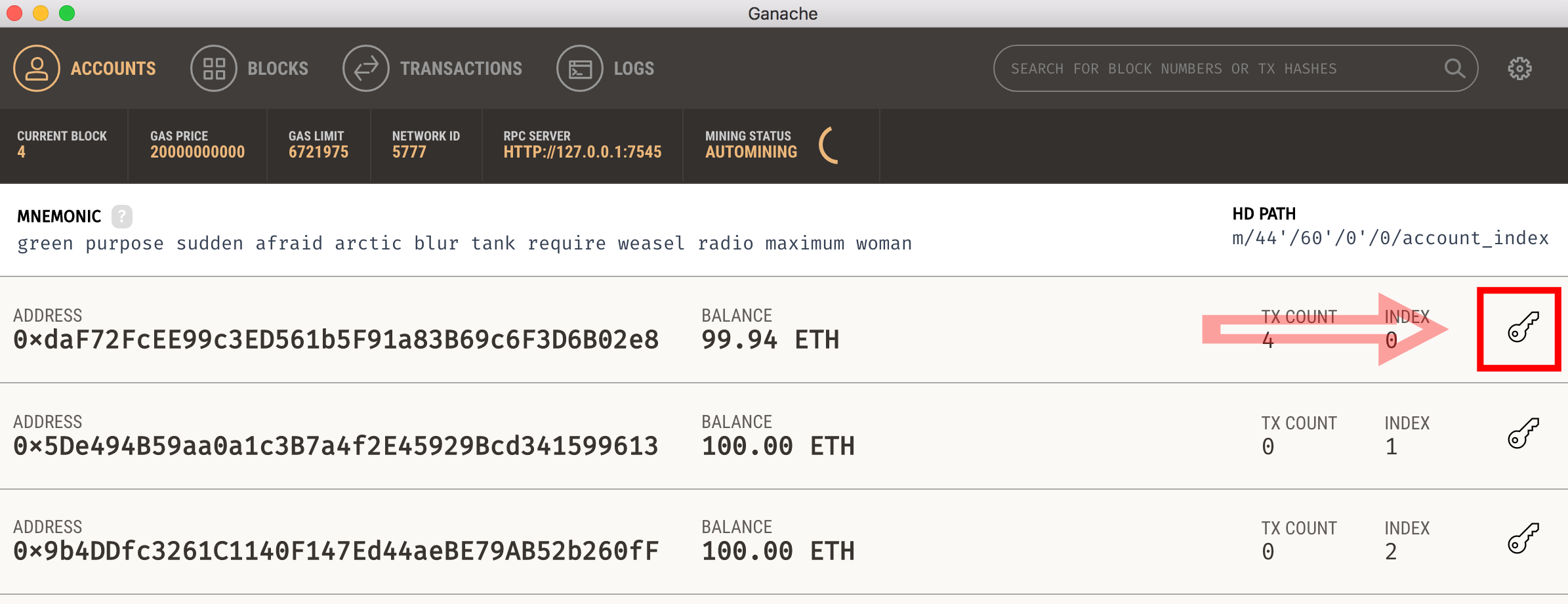Click the Transactions arrows icon

pos(366,68)
